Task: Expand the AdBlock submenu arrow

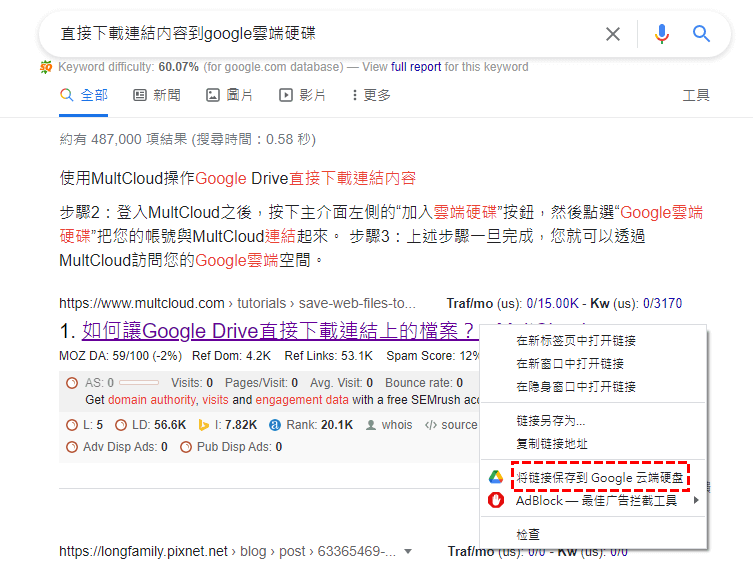Action: (x=696, y=500)
